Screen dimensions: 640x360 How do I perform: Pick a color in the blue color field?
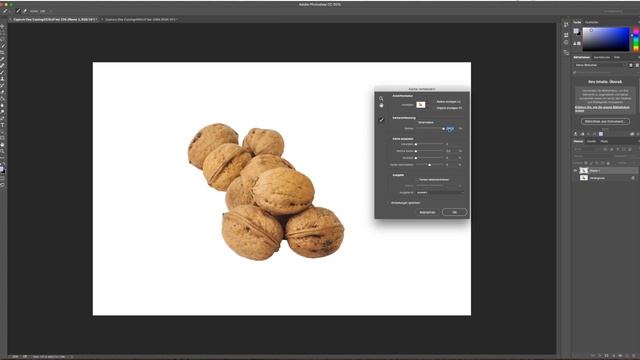click(606, 39)
